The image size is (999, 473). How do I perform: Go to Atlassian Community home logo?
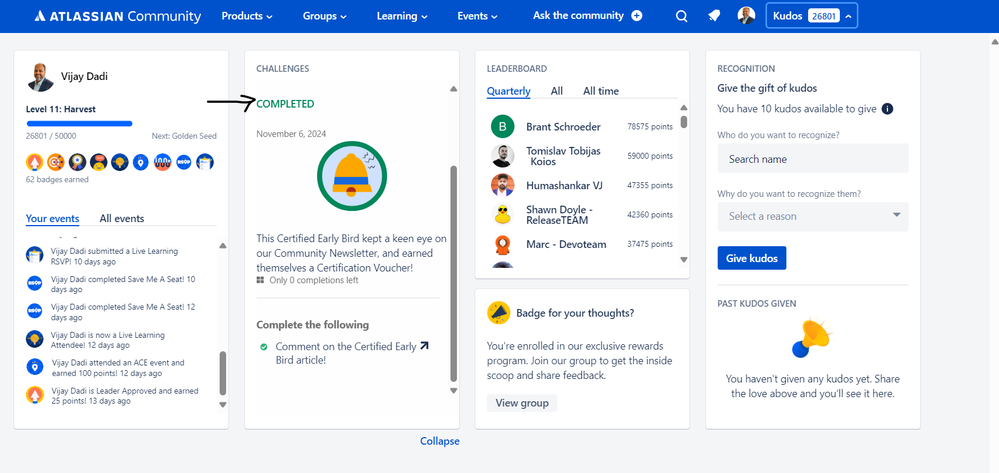pos(118,17)
